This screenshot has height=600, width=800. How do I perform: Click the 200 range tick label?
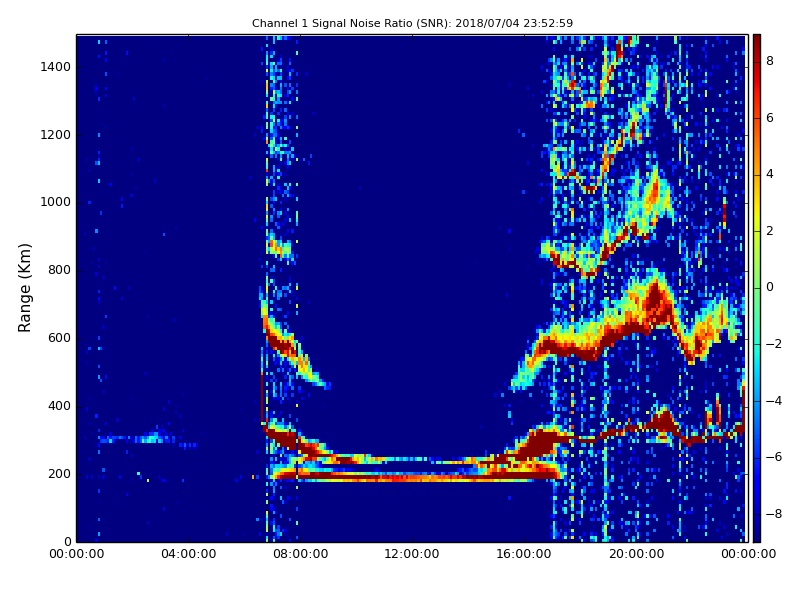pyautogui.click(x=59, y=473)
